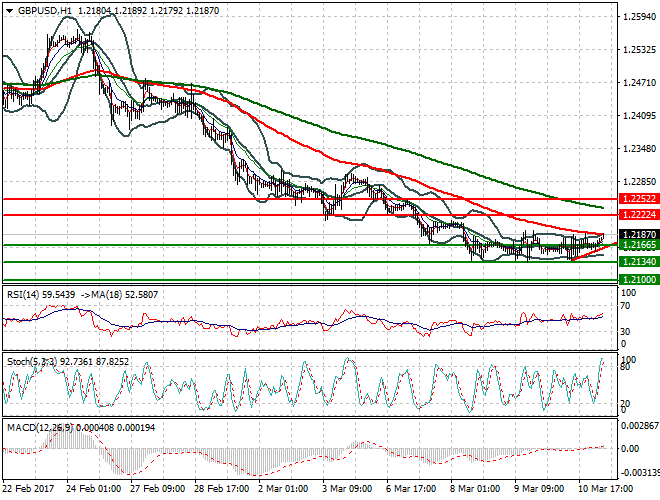Click the black current price tag 1.21870
The image size is (660, 500).
(638, 235)
